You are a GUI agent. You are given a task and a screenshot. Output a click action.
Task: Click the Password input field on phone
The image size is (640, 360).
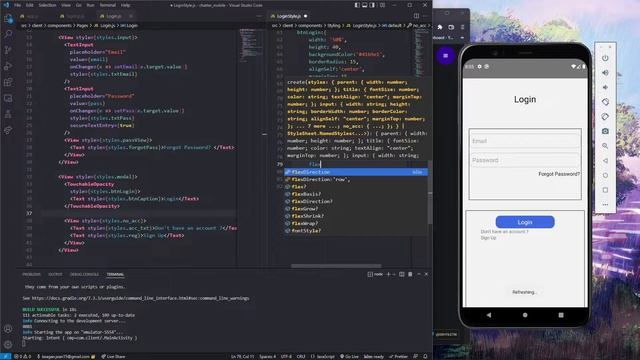point(525,160)
